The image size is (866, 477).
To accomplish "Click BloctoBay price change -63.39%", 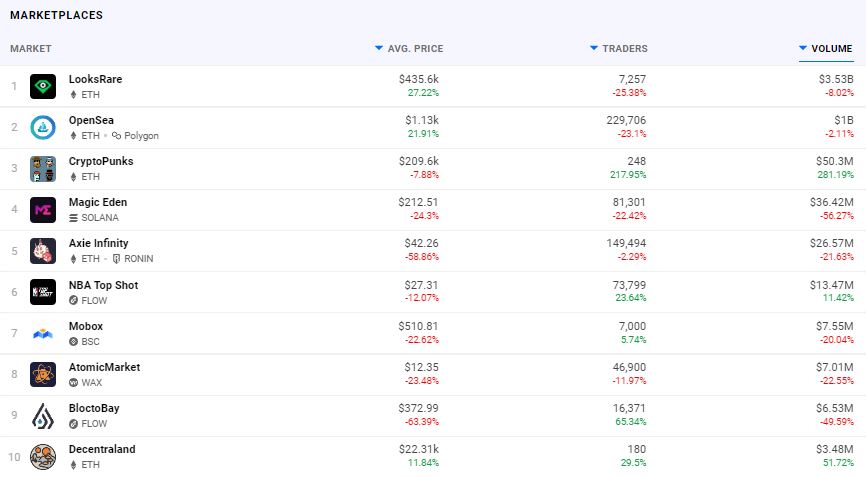I will (x=422, y=422).
